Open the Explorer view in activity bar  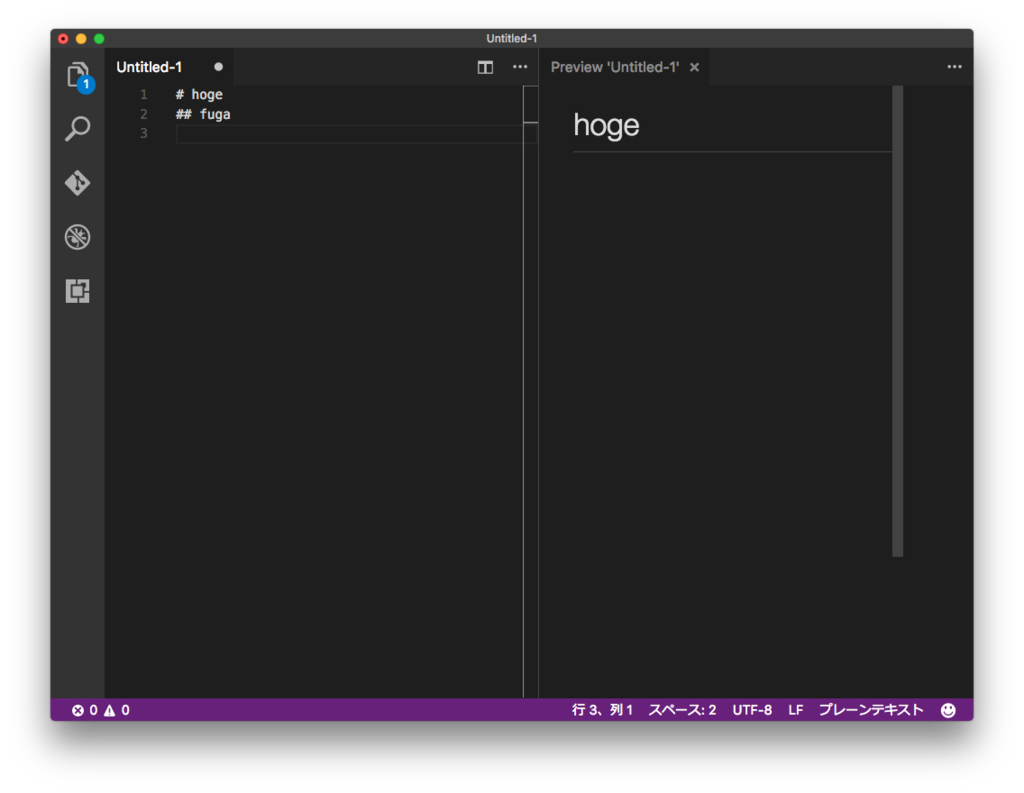tap(78, 76)
